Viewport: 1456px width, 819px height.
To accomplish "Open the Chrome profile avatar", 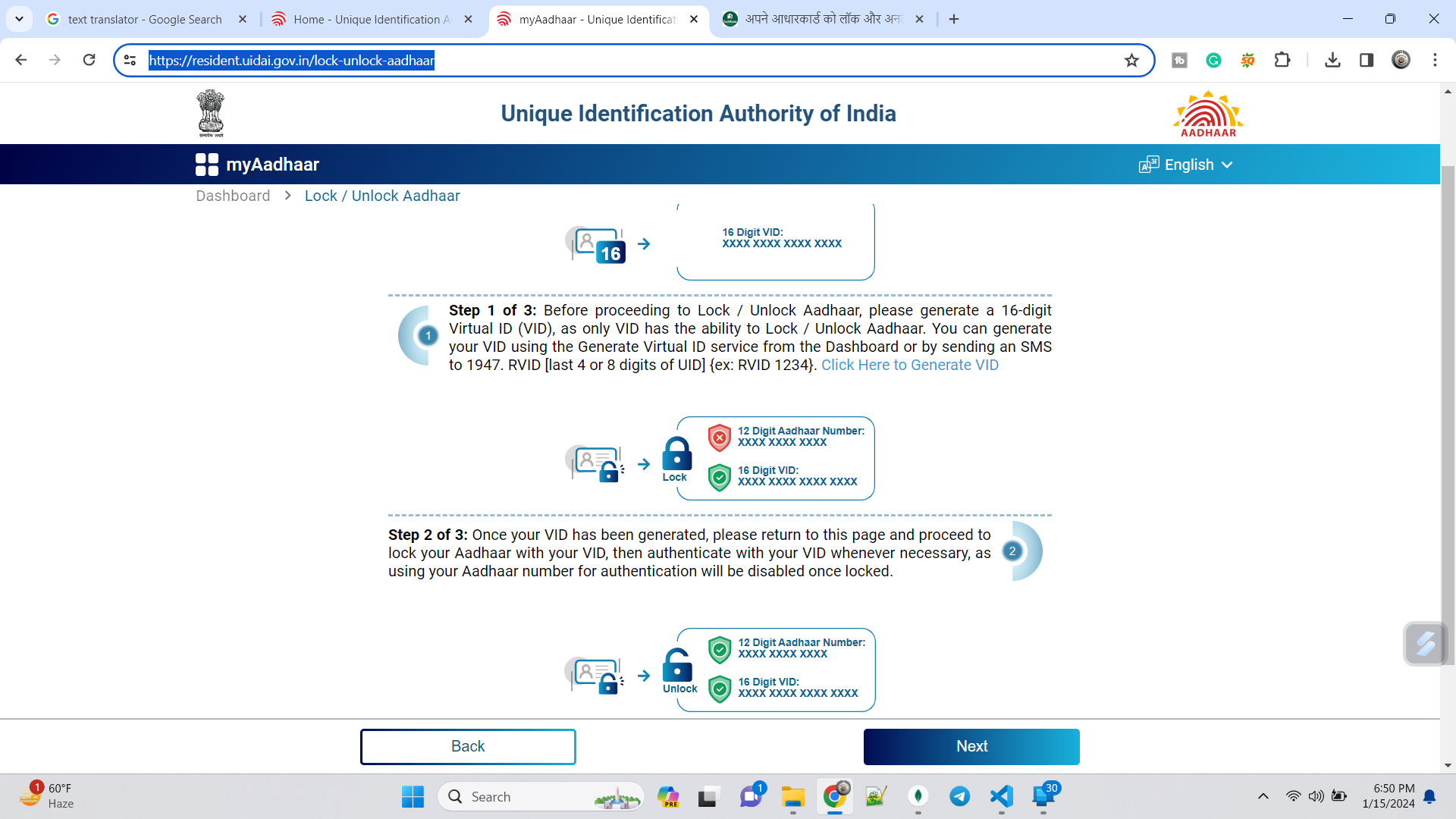I will [1401, 60].
